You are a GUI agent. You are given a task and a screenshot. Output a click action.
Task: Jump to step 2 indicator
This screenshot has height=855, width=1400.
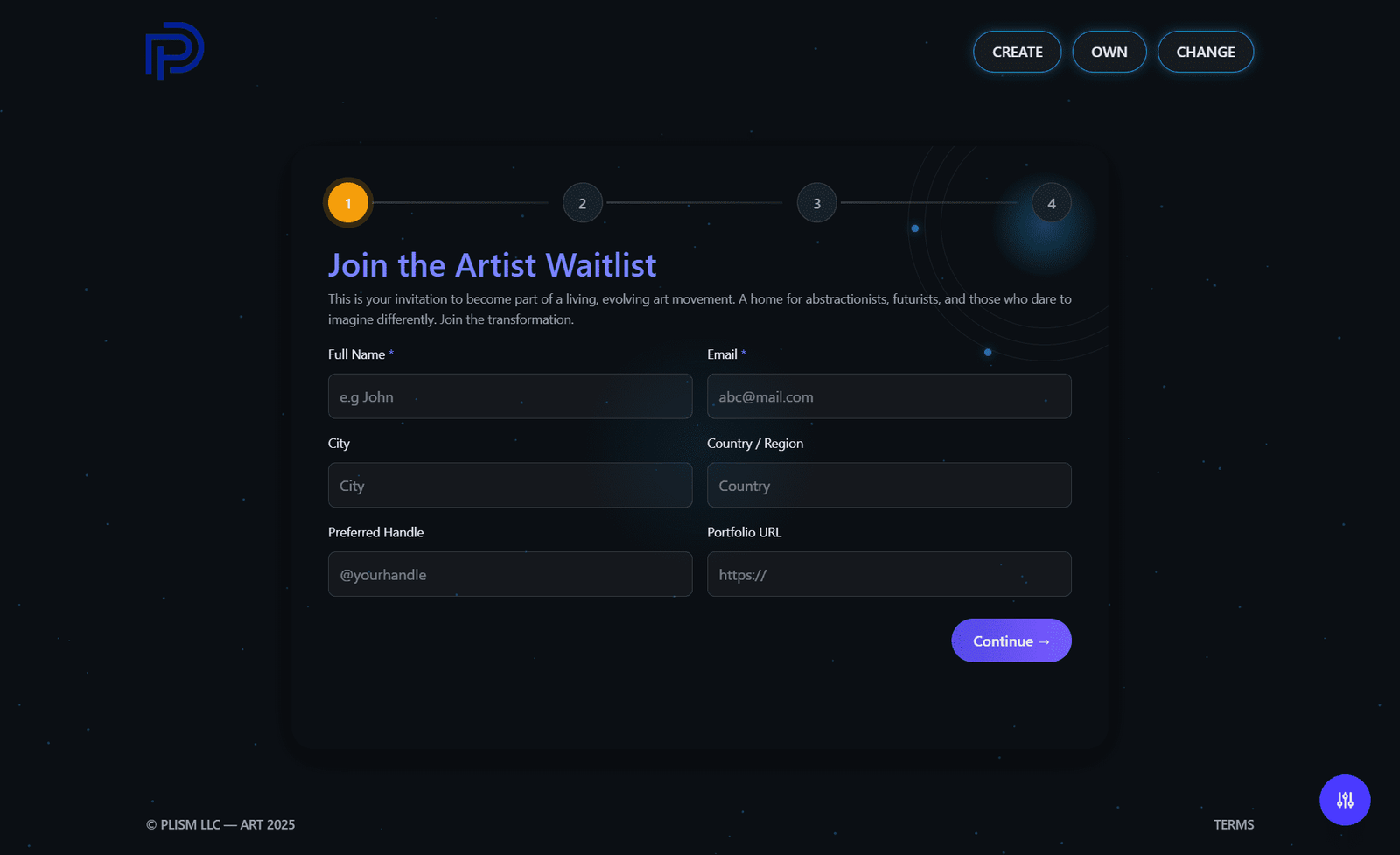583,203
